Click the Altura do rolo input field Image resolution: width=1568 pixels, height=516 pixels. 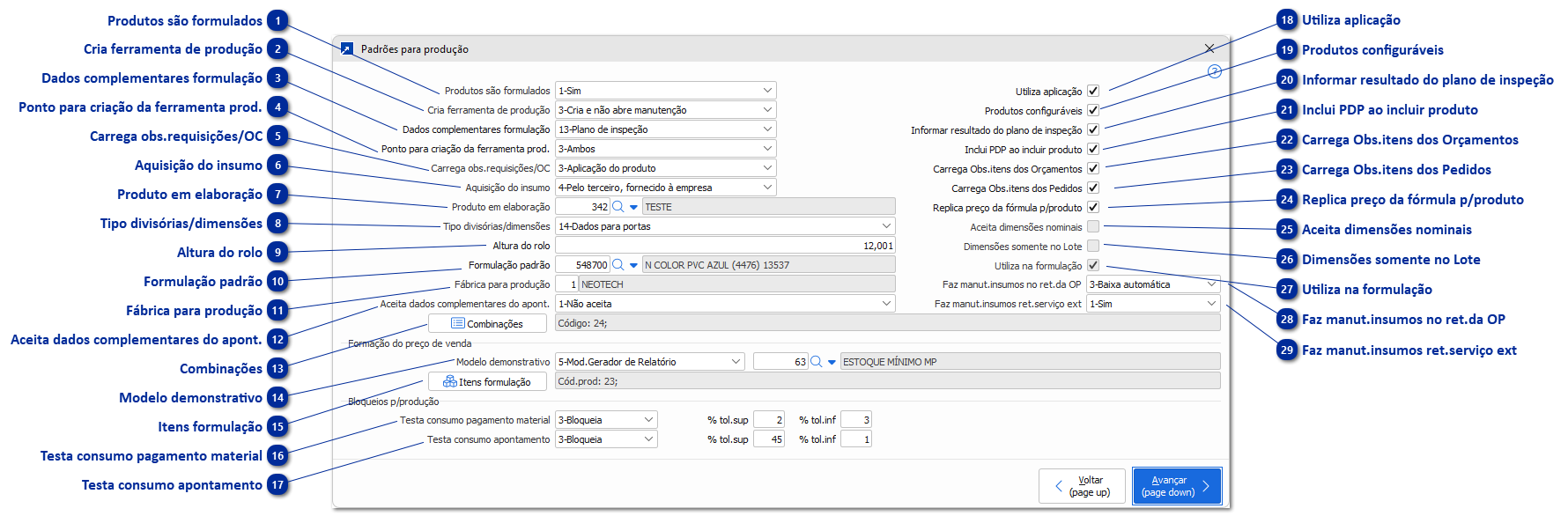(724, 246)
